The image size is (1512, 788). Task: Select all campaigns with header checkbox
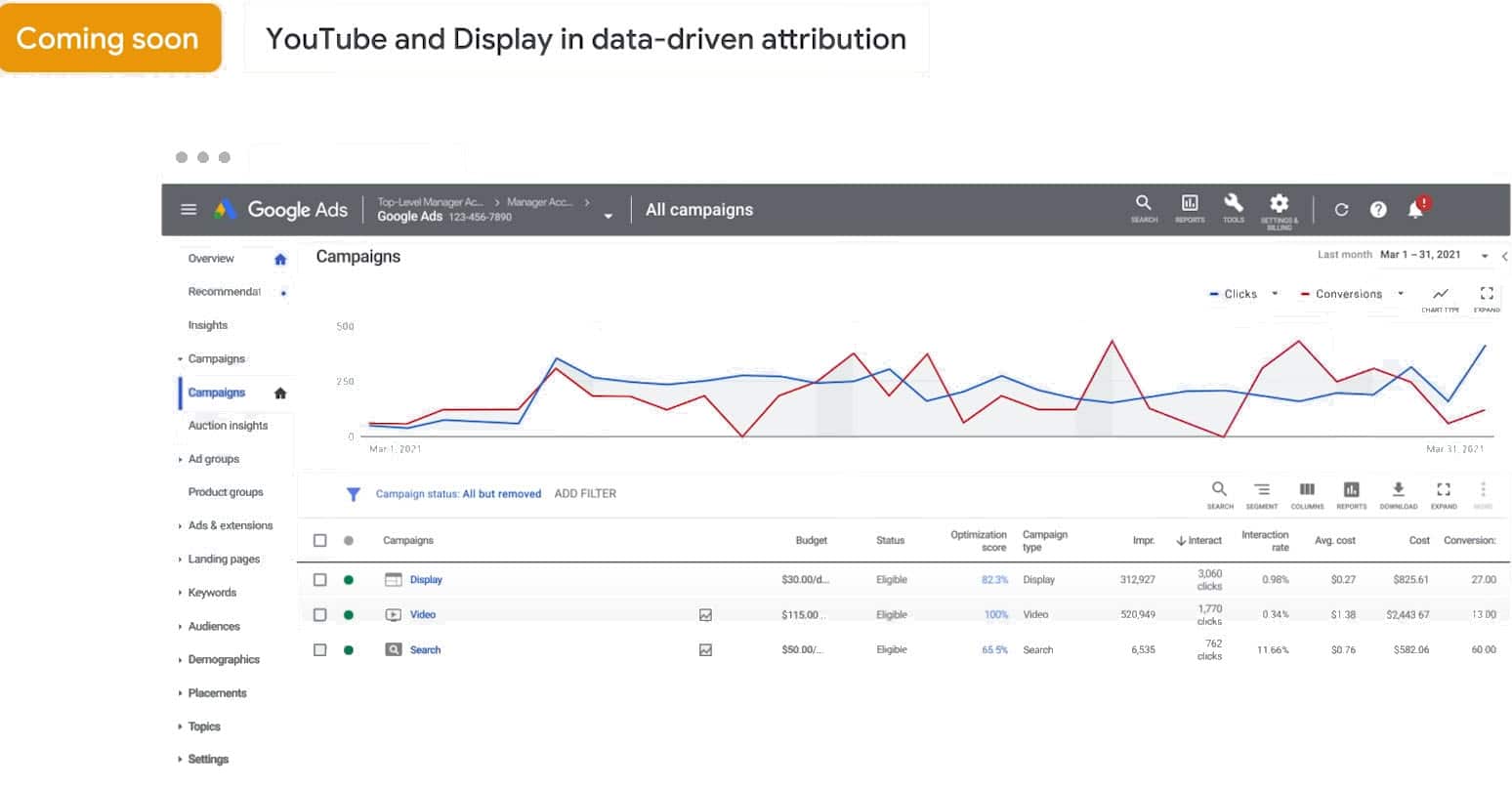click(319, 540)
